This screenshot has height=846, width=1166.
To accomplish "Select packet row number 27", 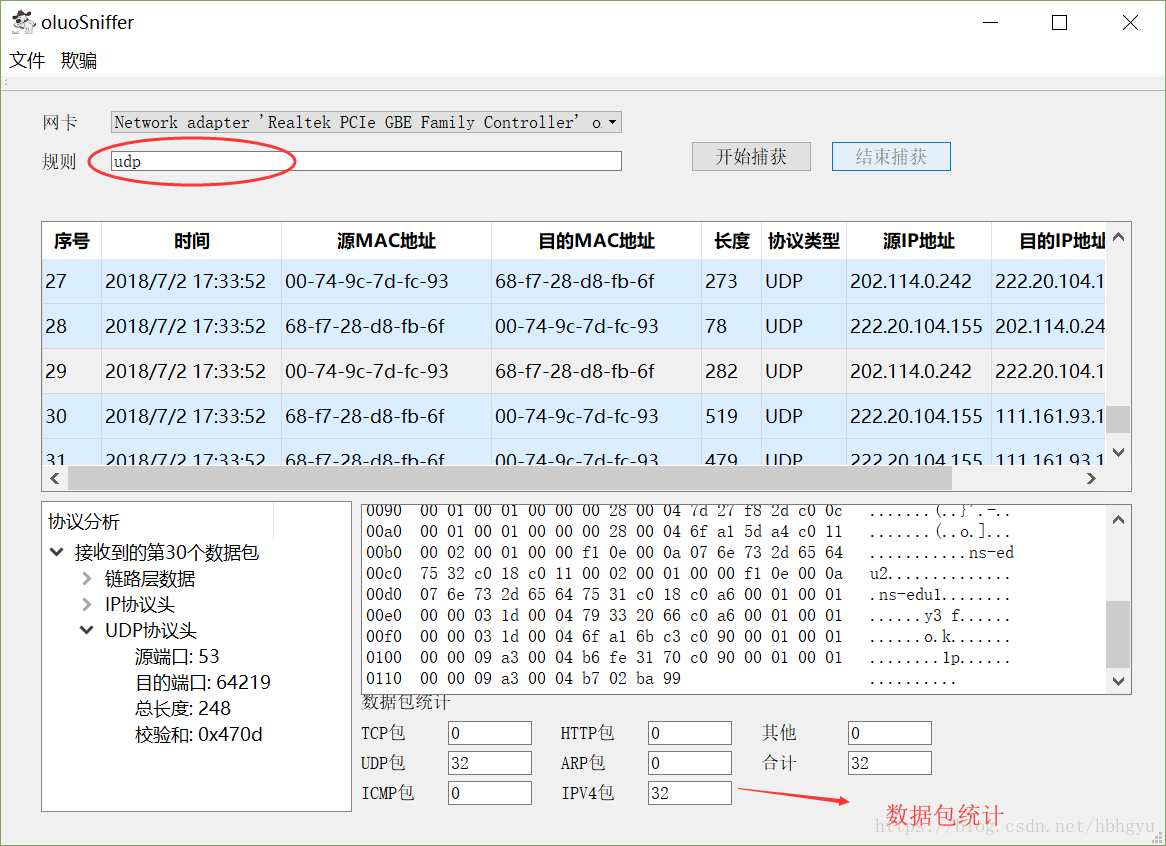I will point(573,281).
